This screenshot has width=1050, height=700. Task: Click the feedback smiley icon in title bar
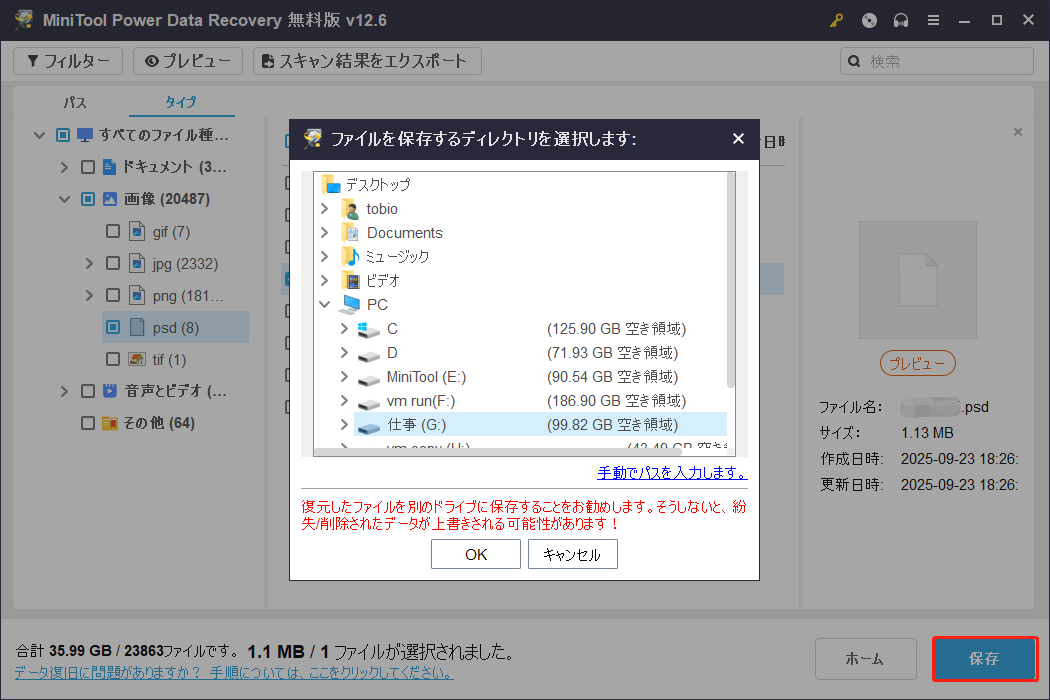click(x=869, y=20)
